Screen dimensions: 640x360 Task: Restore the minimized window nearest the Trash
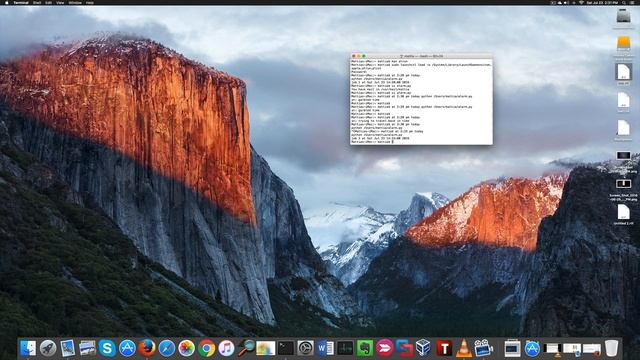[x=591, y=349]
